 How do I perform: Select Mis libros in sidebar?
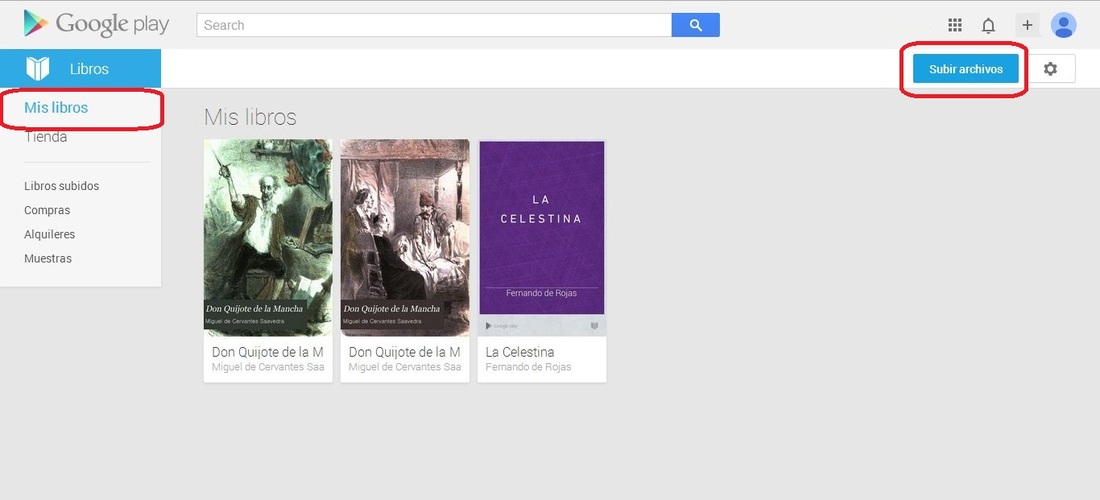pyautogui.click(x=56, y=108)
